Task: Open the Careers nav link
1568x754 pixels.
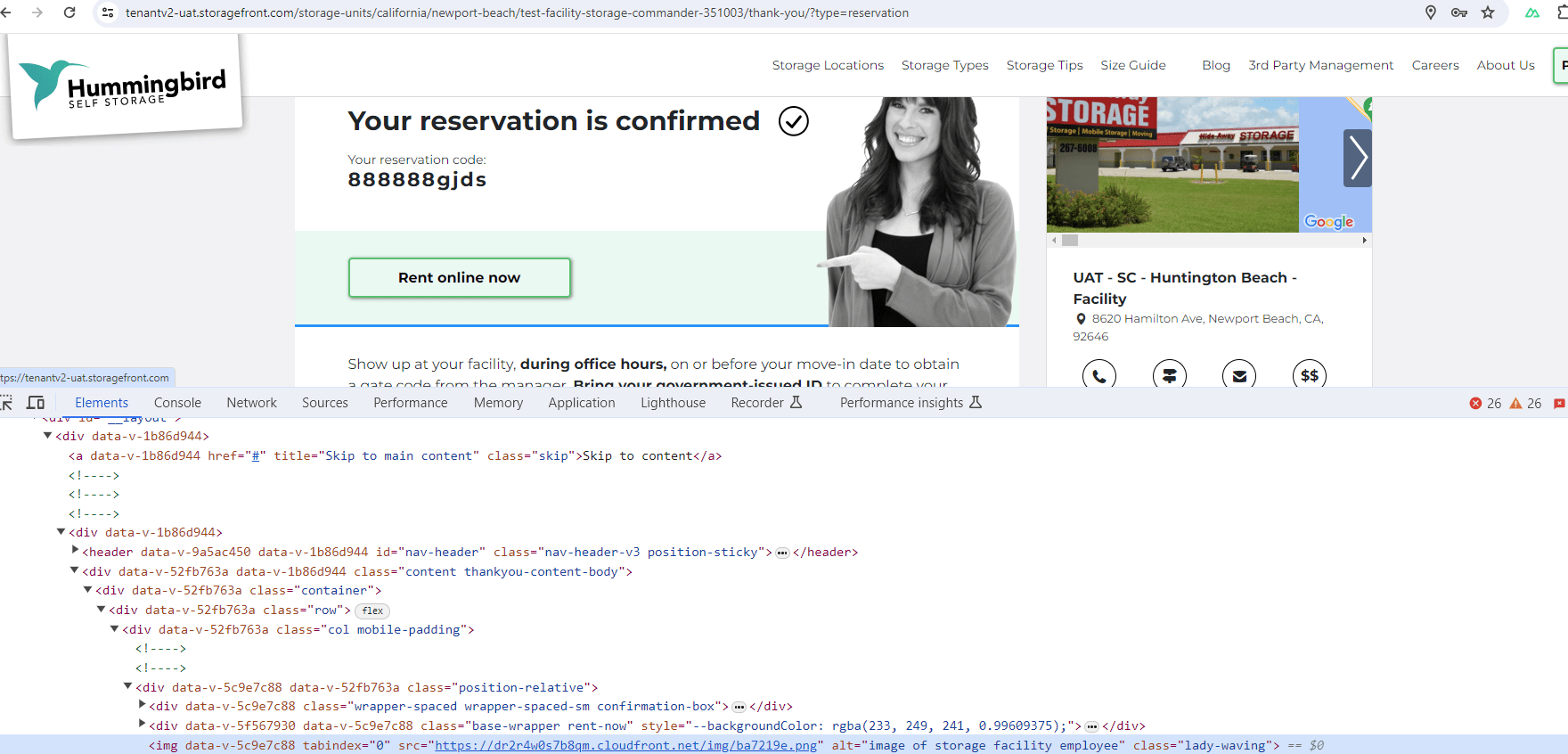Action: 1435,65
